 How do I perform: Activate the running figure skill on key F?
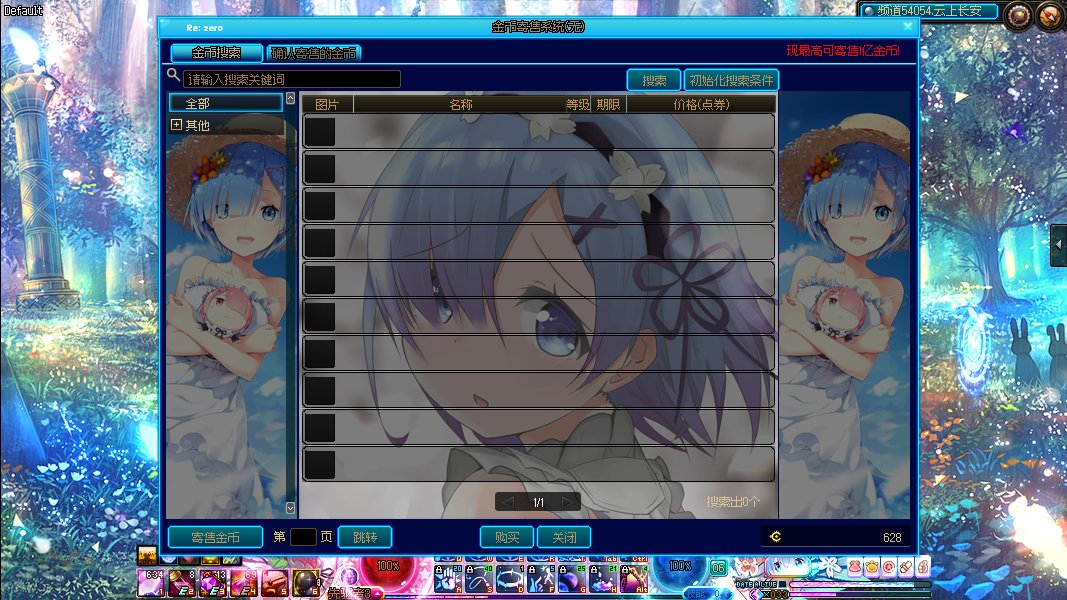[542, 579]
